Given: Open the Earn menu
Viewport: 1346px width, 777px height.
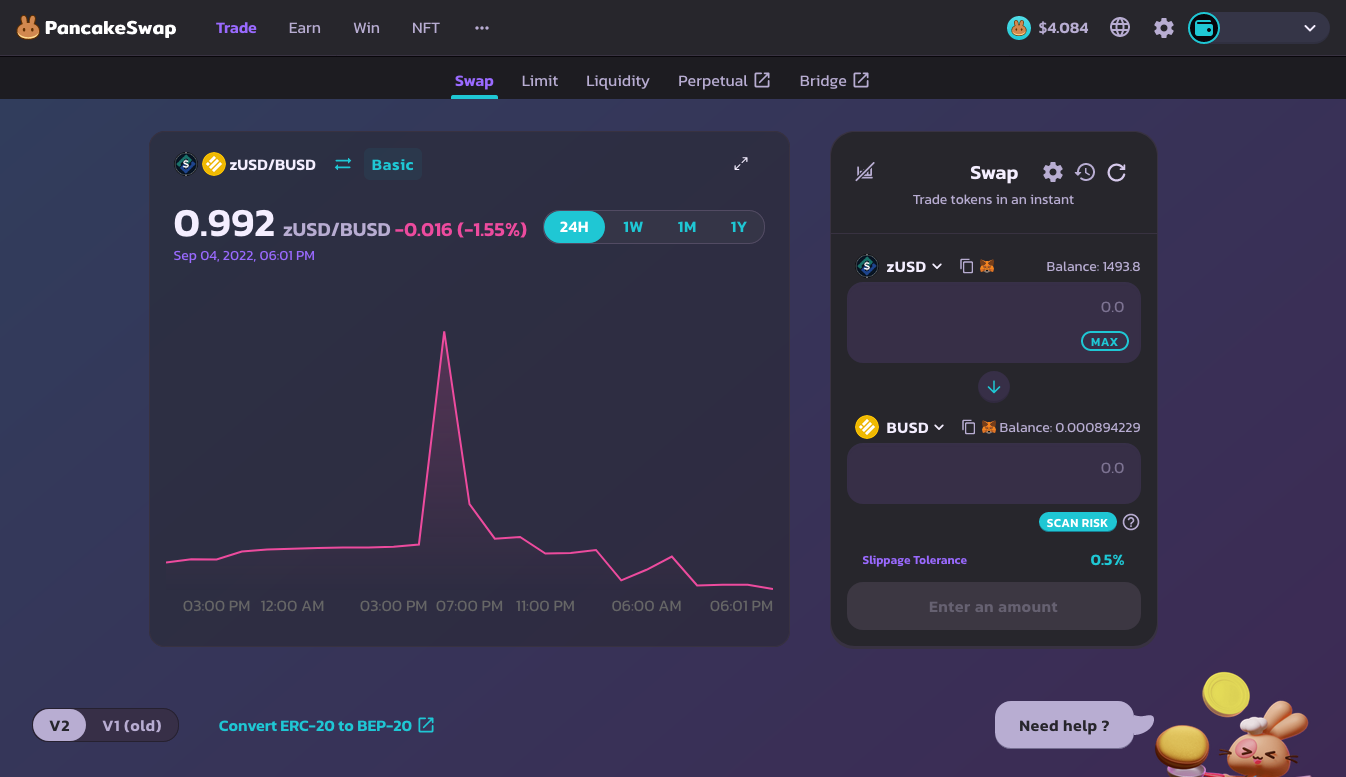Looking at the screenshot, I should [x=304, y=28].
